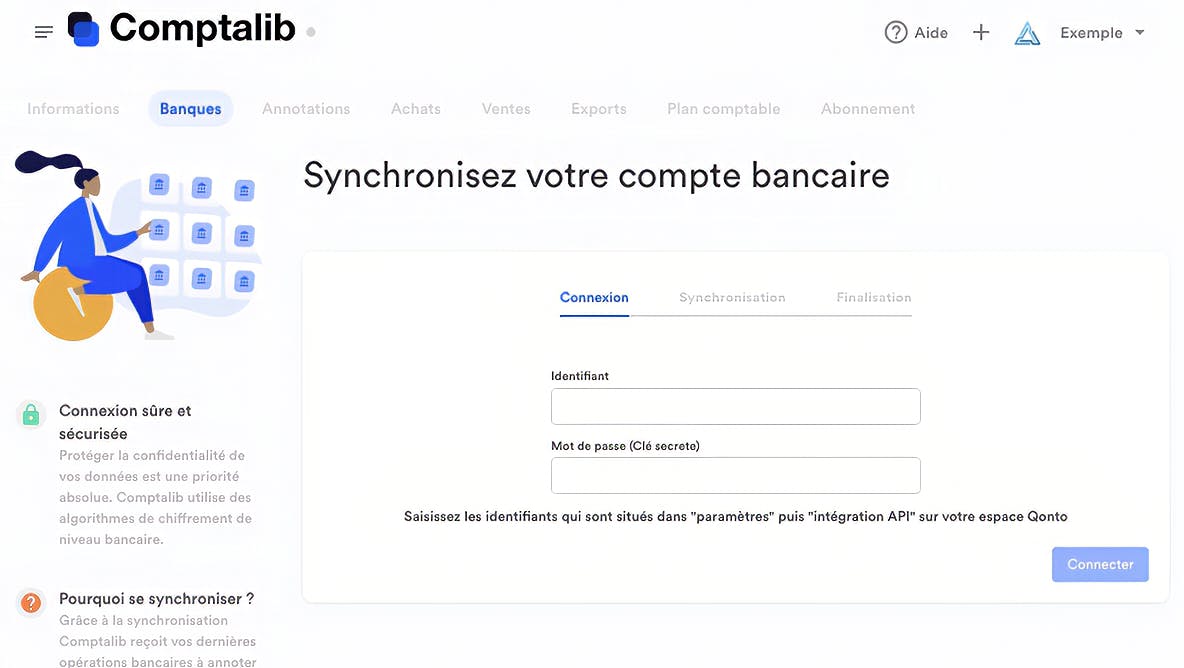The image size is (1184, 668).
Task: Click the green padlock security icon
Action: coord(32,414)
